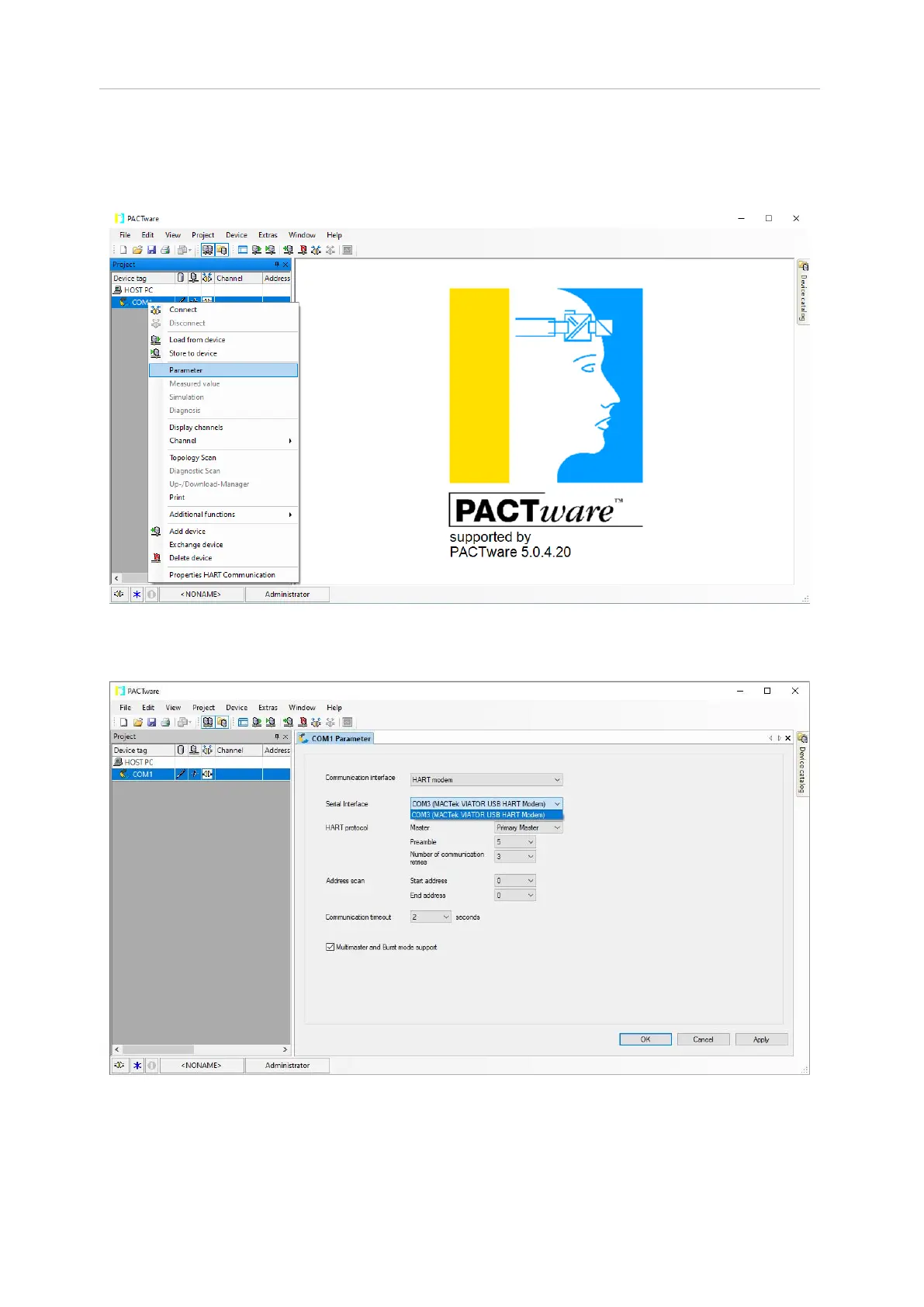Open Communication interface dropdown showing HART modem
924x1307 pixels.
coord(486,780)
